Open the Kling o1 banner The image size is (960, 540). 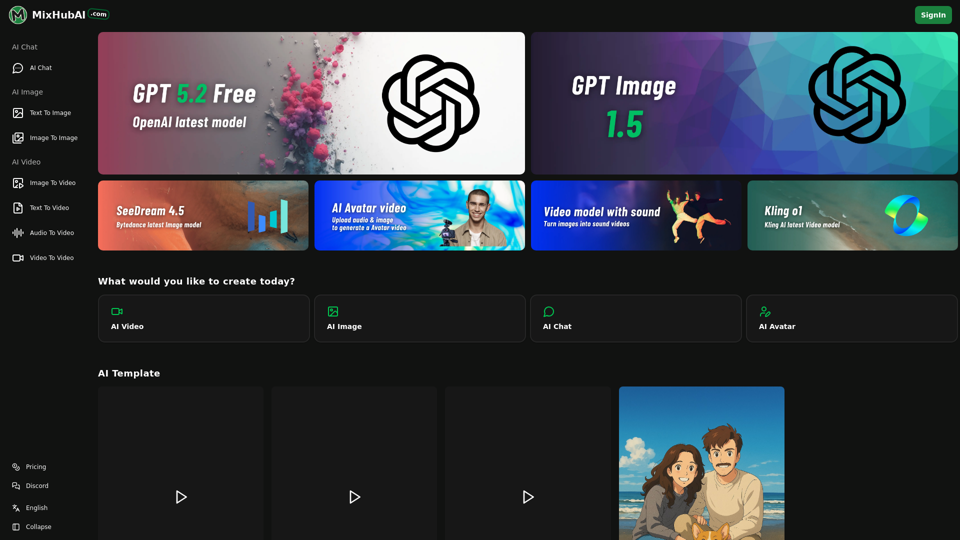852,215
